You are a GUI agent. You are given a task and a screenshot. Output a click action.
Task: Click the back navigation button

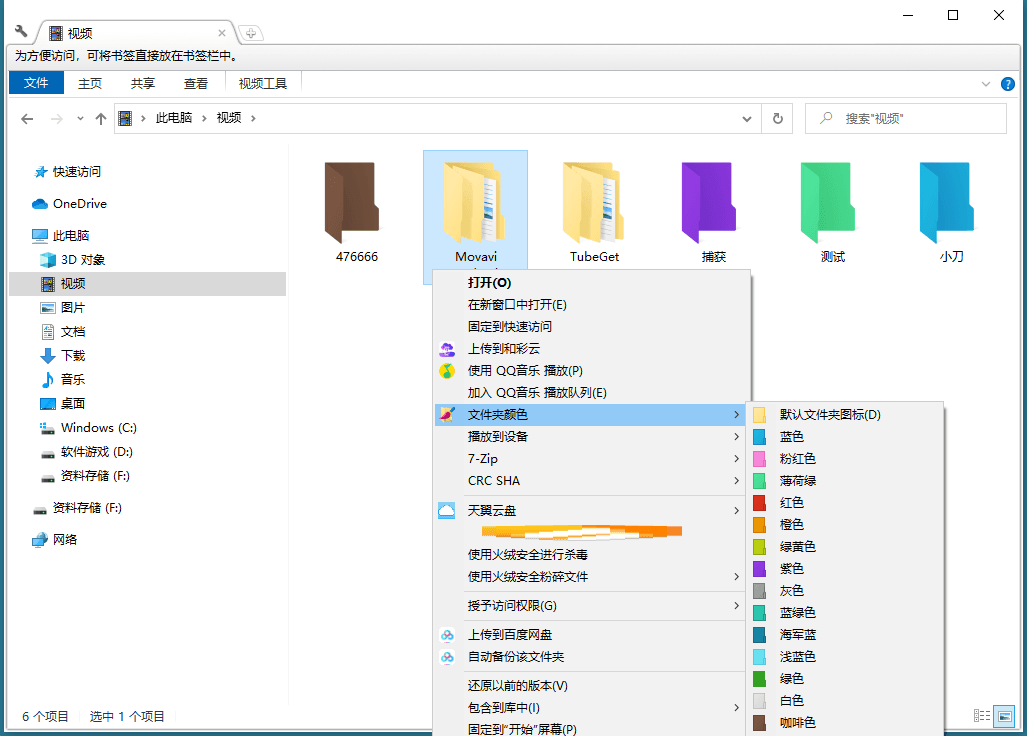point(27,118)
